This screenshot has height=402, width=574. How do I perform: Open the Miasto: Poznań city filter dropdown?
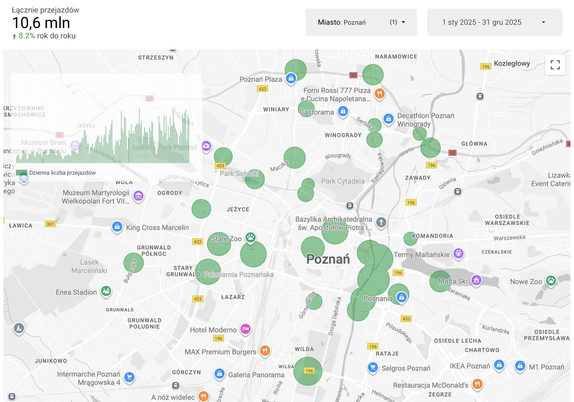[361, 22]
